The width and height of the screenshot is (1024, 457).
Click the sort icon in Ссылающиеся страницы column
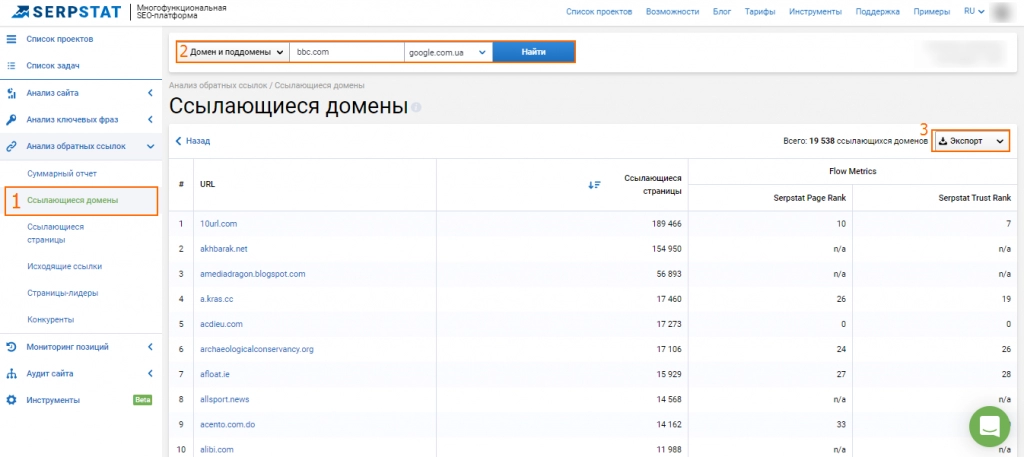tap(594, 185)
